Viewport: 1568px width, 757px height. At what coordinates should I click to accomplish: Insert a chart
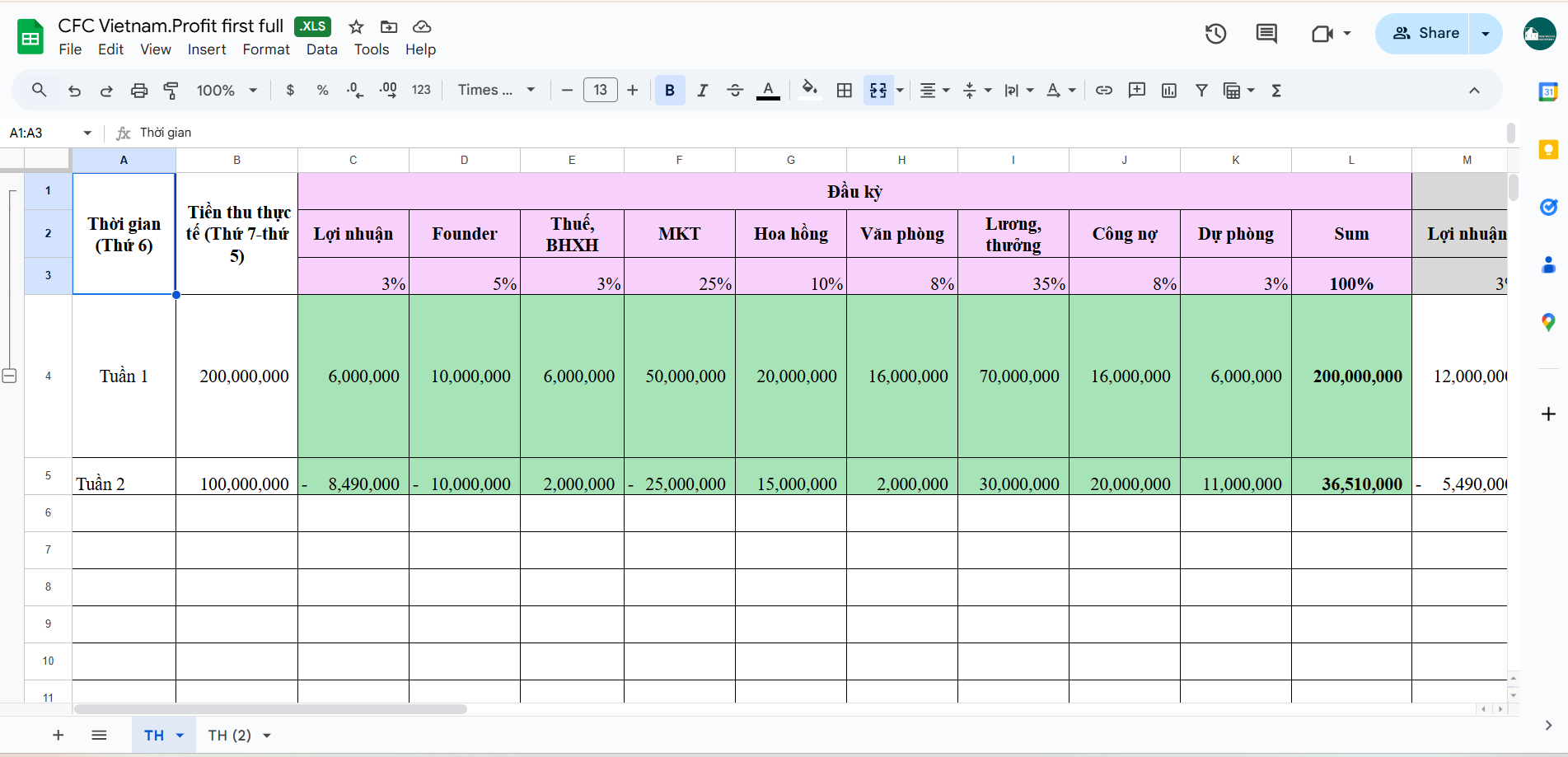click(1169, 91)
